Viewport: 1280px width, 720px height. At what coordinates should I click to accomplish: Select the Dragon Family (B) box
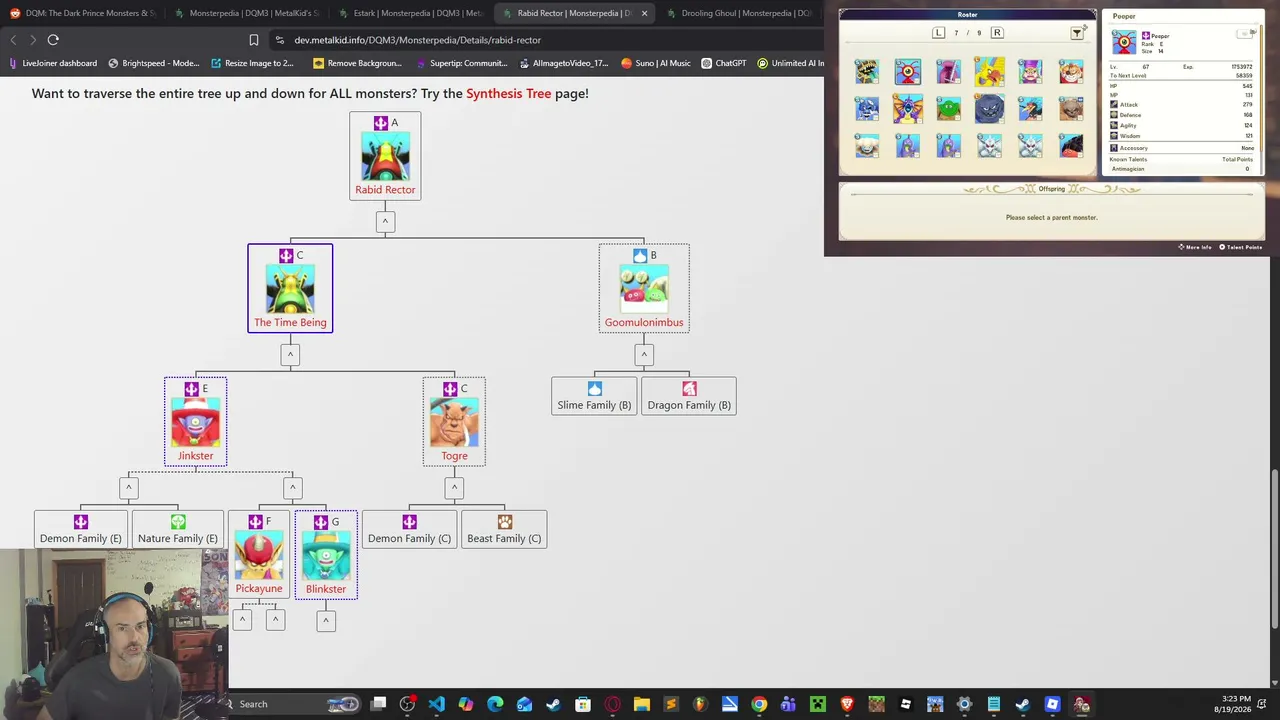[689, 396]
